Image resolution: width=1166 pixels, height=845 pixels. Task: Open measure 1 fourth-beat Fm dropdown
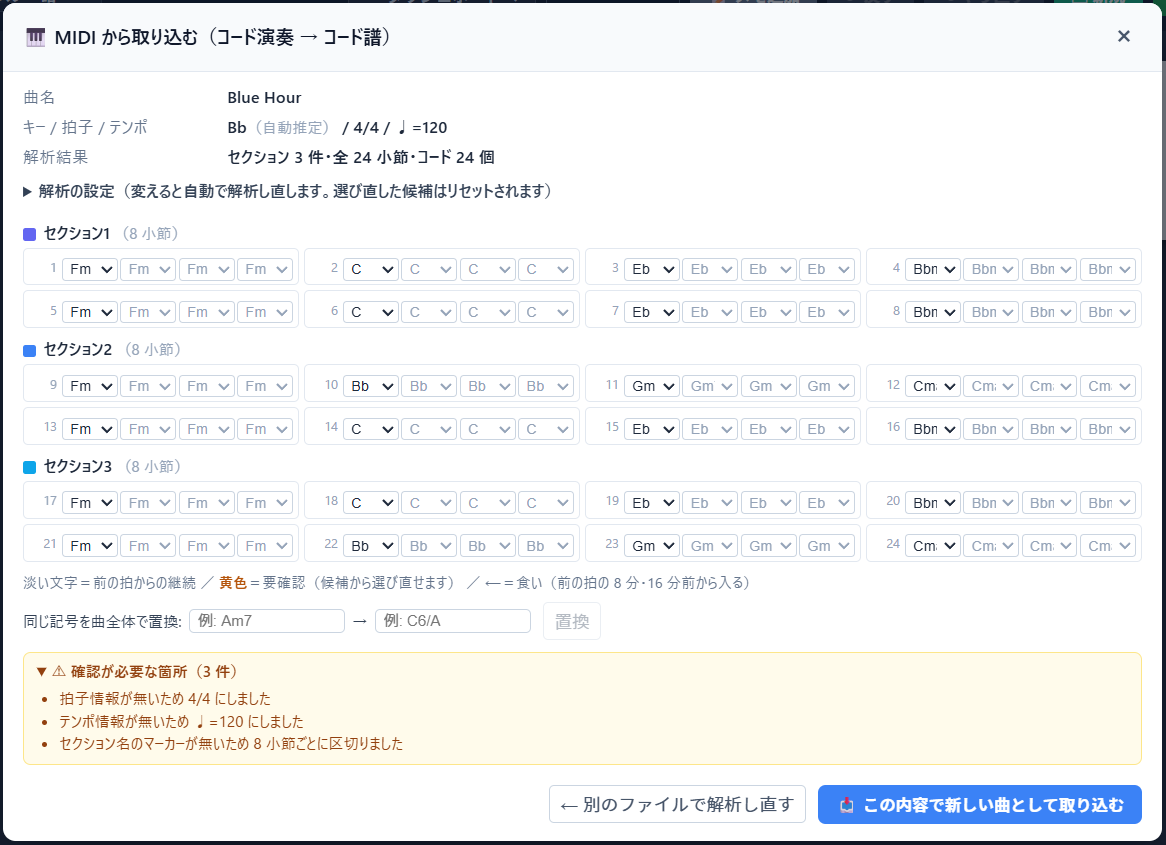click(x=265, y=269)
